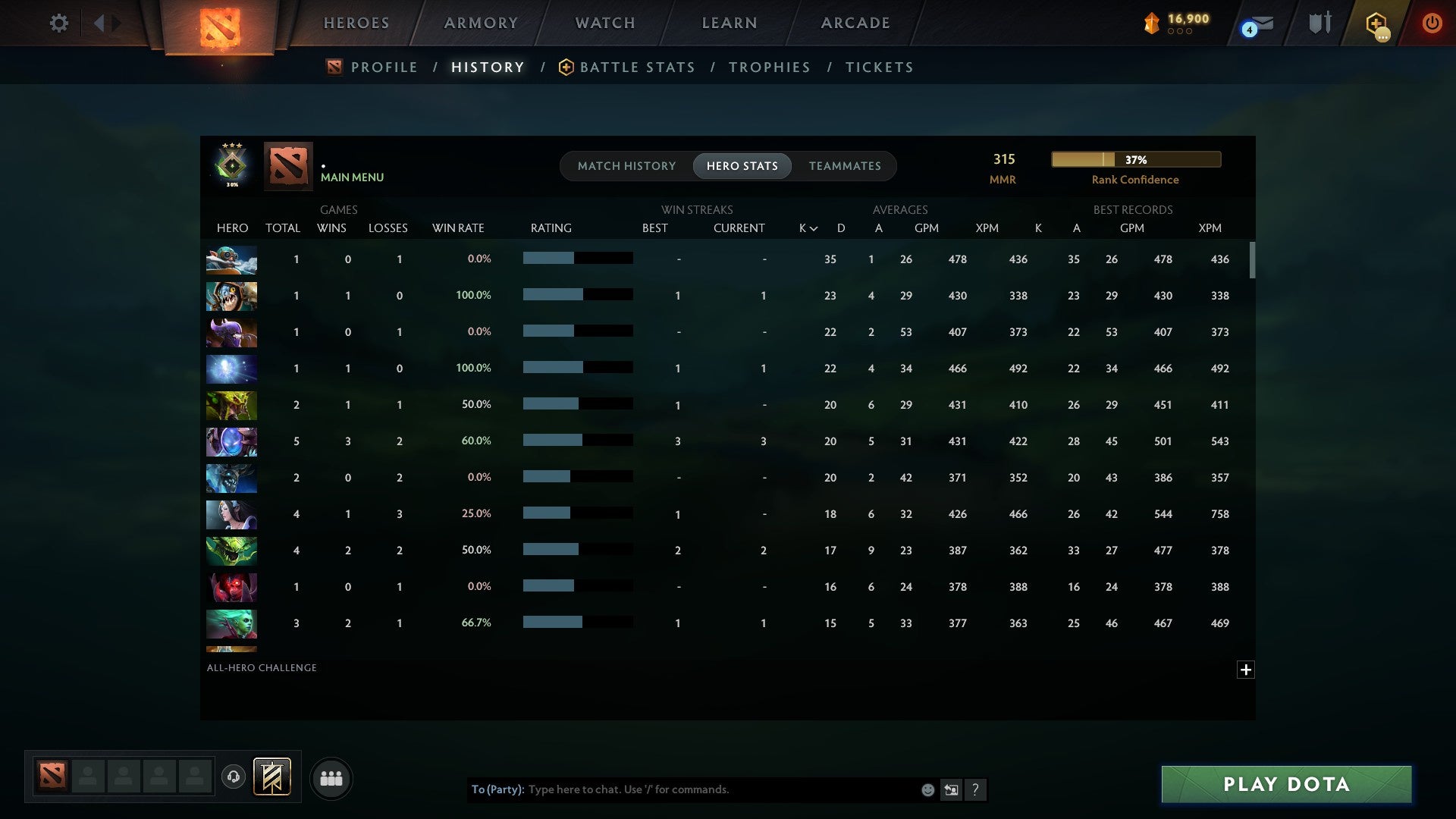The width and height of the screenshot is (1456, 819).
Task: Click the ALL-HERO CHALLENGE label
Action: 262,668
